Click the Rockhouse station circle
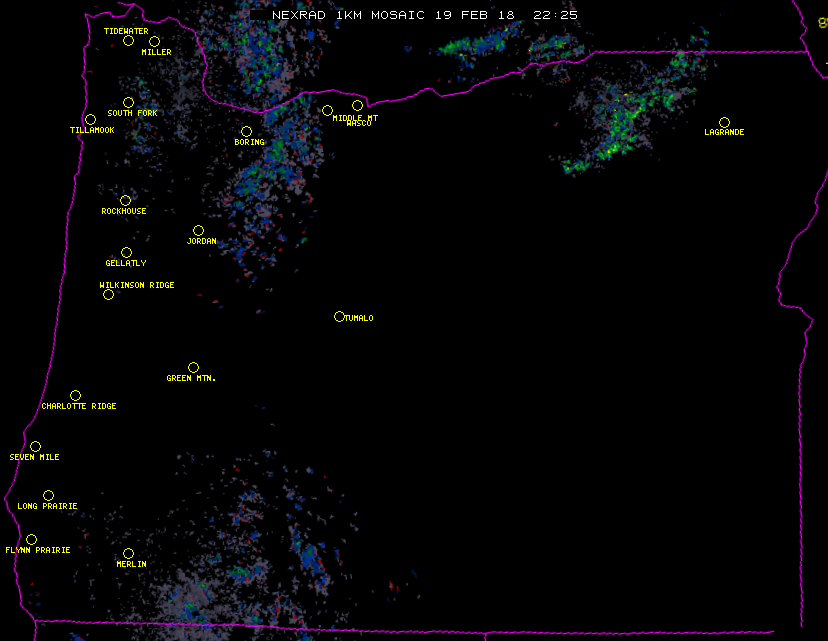 [125, 201]
